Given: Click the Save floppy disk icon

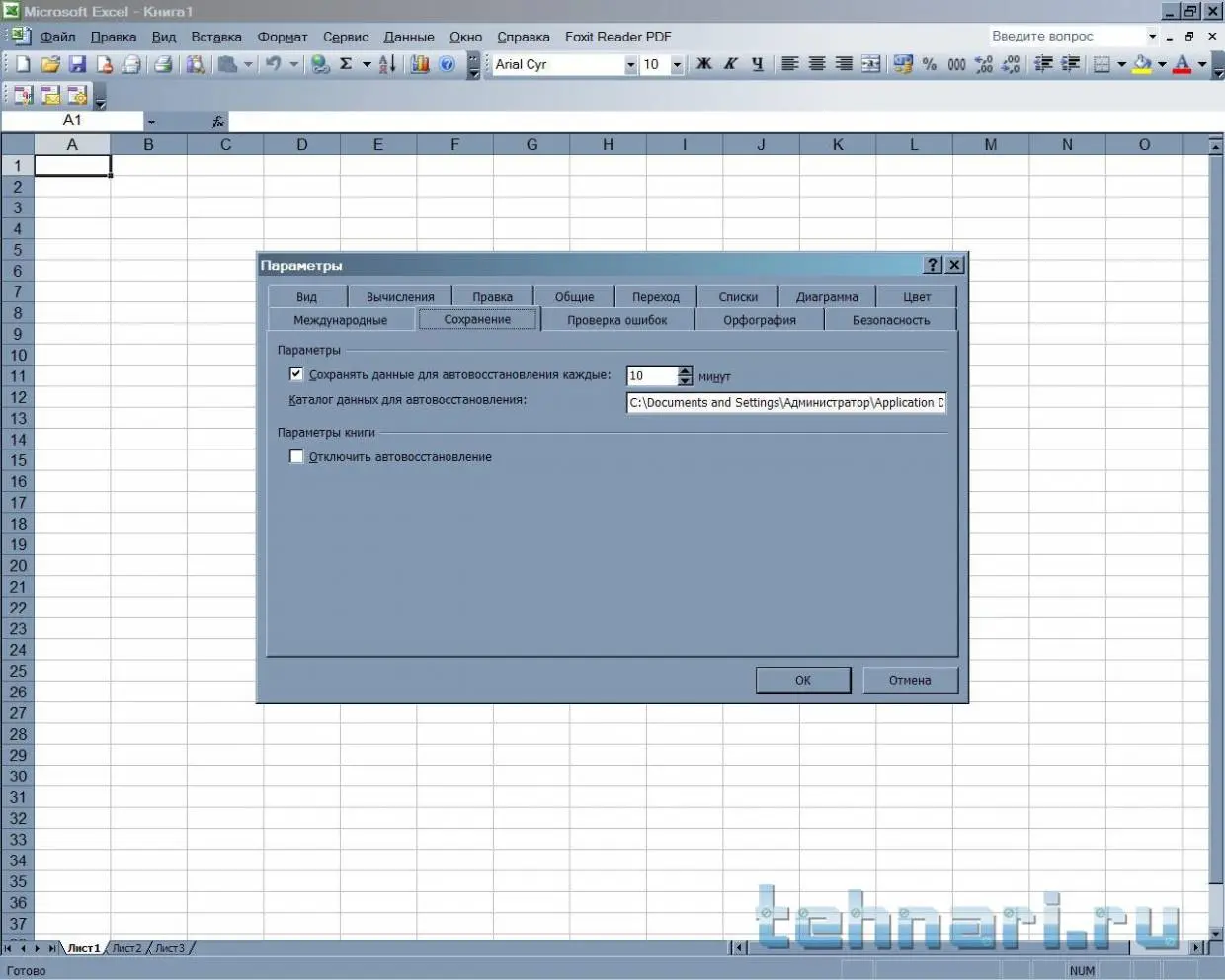Looking at the screenshot, I should pos(77,64).
